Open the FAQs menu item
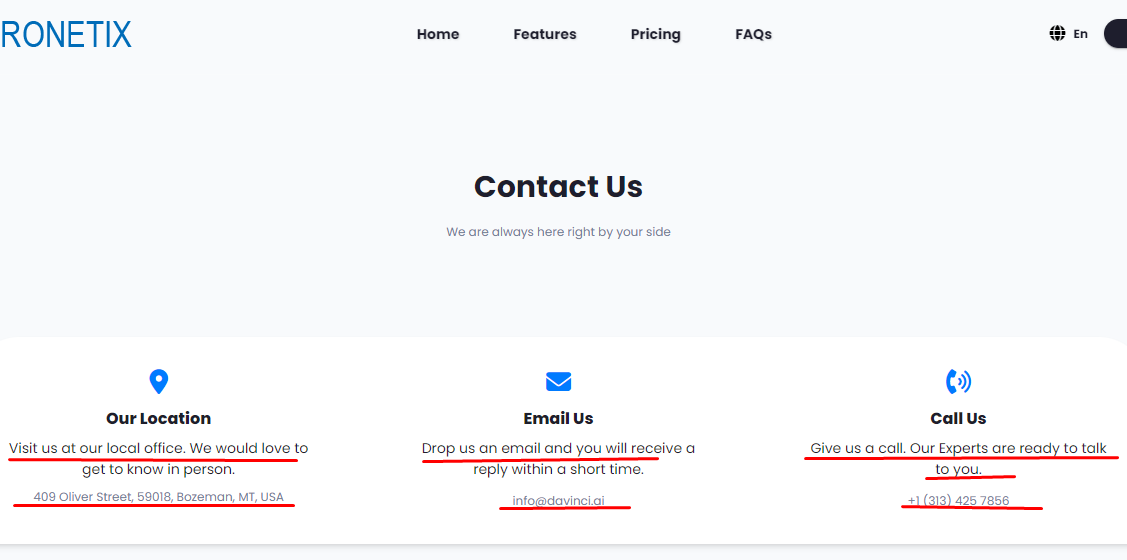Viewport: 1127px width, 560px height. click(753, 34)
